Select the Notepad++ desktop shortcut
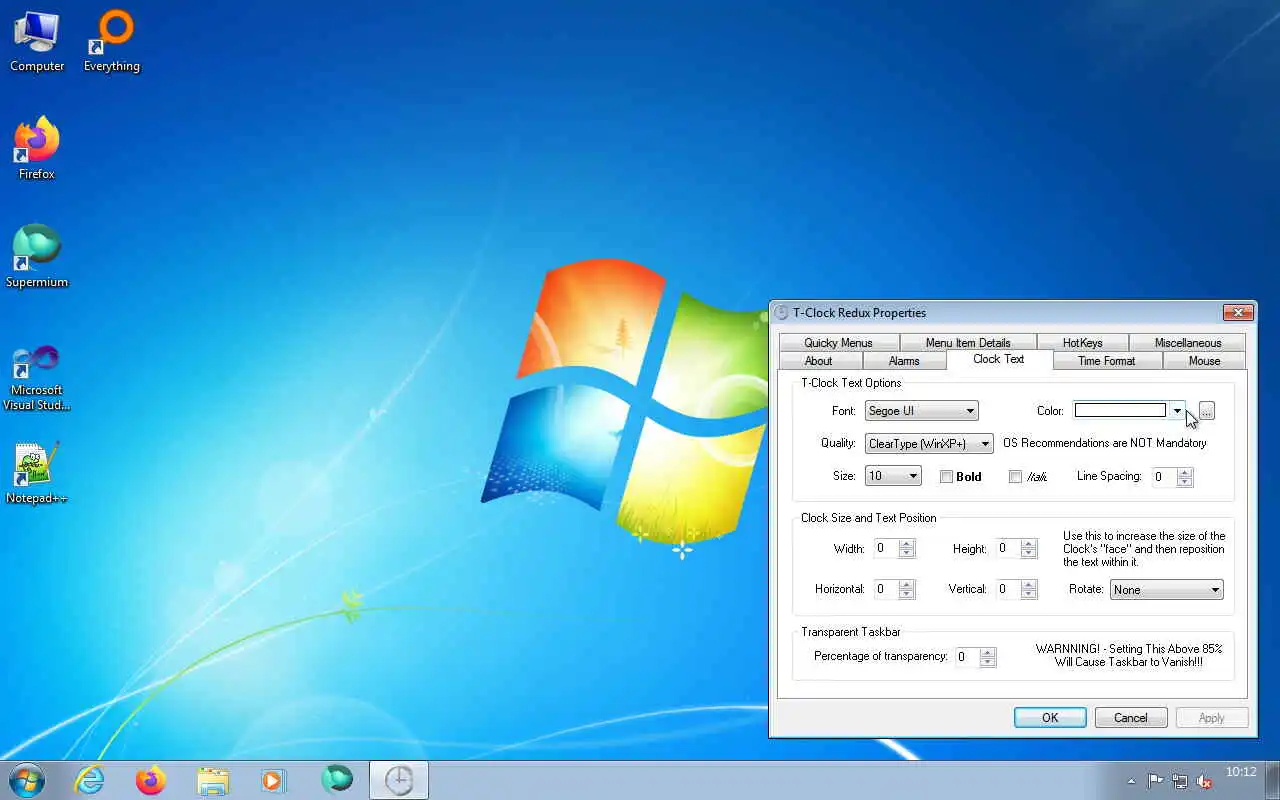Screen dimensions: 1280x800 tap(37, 473)
